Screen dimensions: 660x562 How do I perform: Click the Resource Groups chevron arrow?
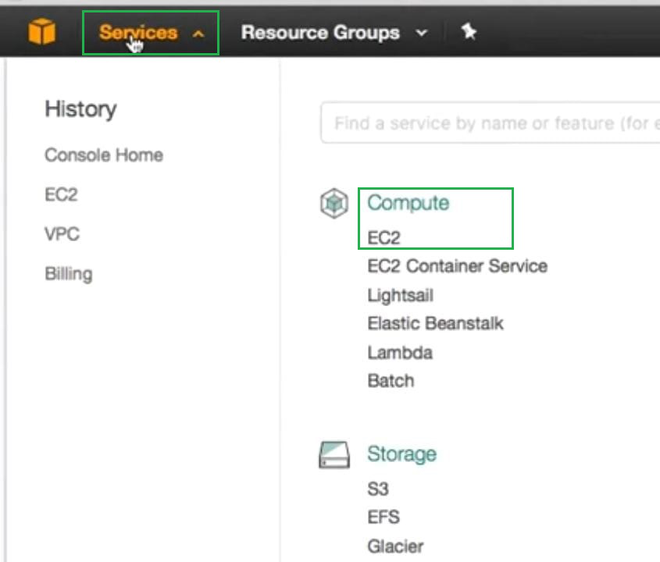click(x=421, y=33)
